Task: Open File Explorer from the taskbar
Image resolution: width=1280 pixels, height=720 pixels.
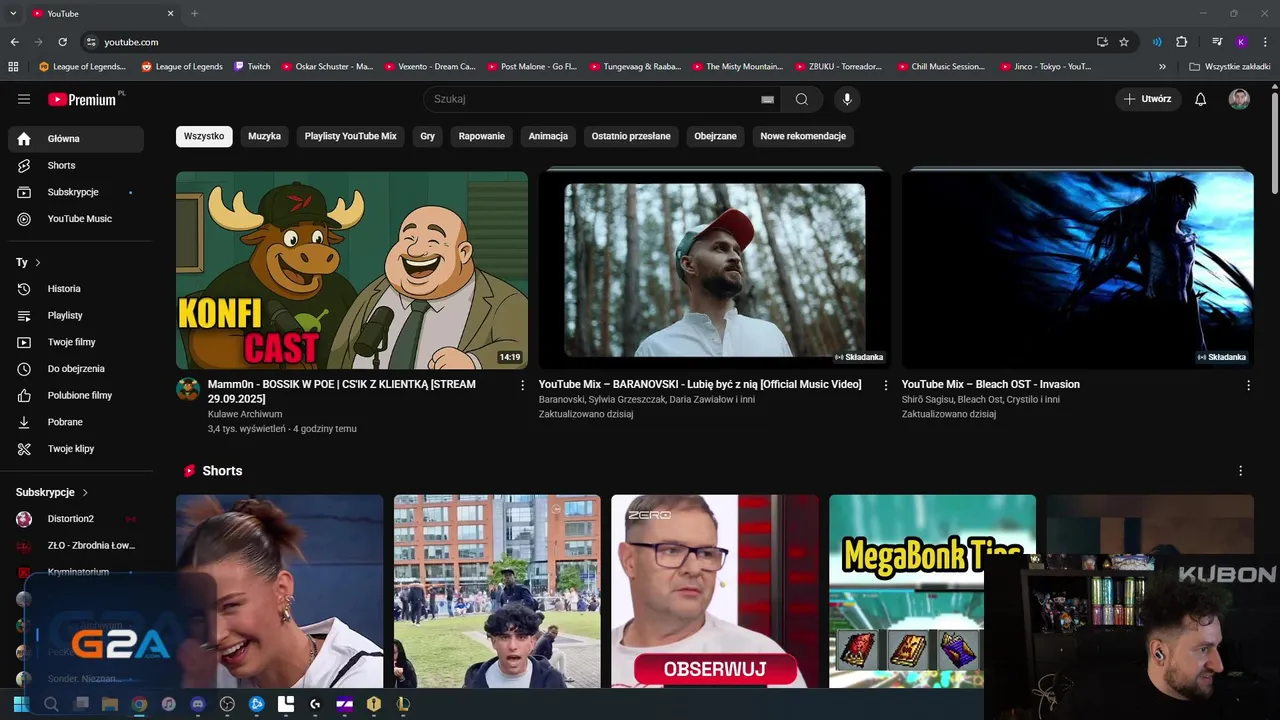Action: coord(110,704)
